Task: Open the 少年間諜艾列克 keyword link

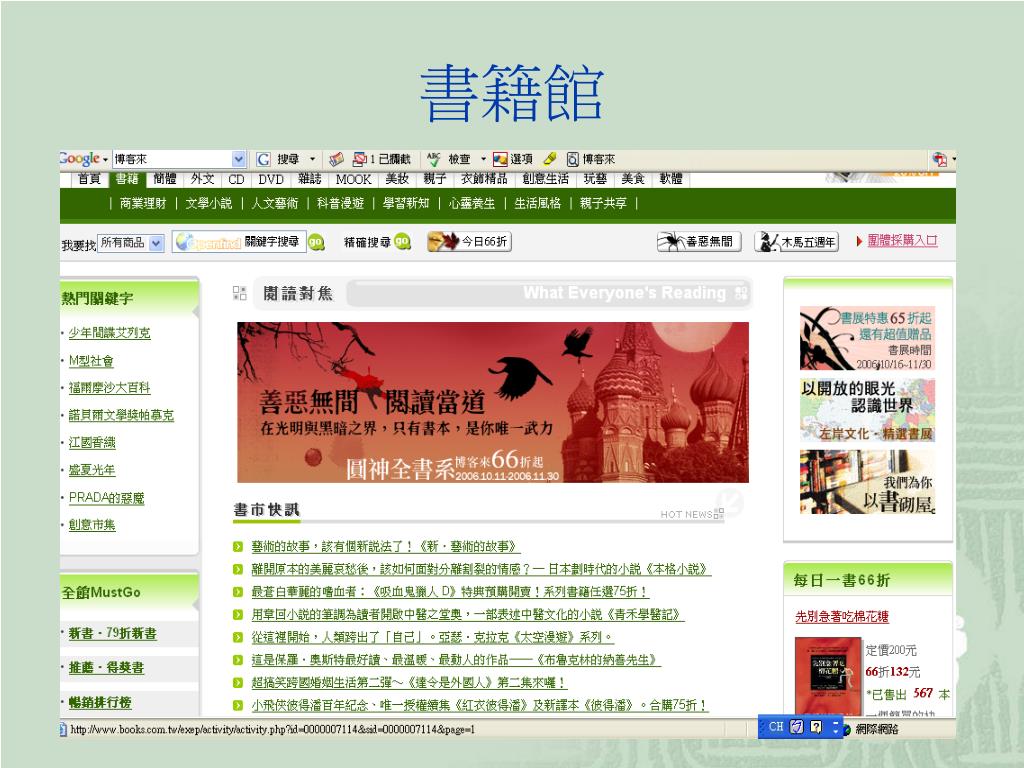Action: point(110,333)
